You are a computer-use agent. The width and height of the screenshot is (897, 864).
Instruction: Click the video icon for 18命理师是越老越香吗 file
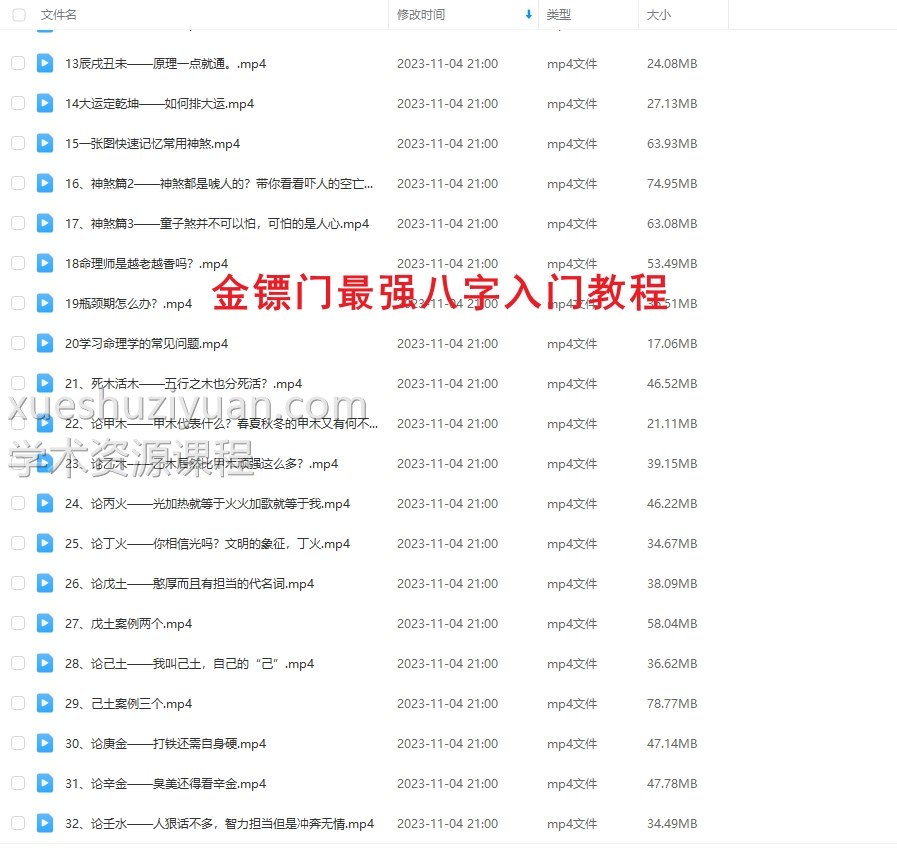pos(44,263)
